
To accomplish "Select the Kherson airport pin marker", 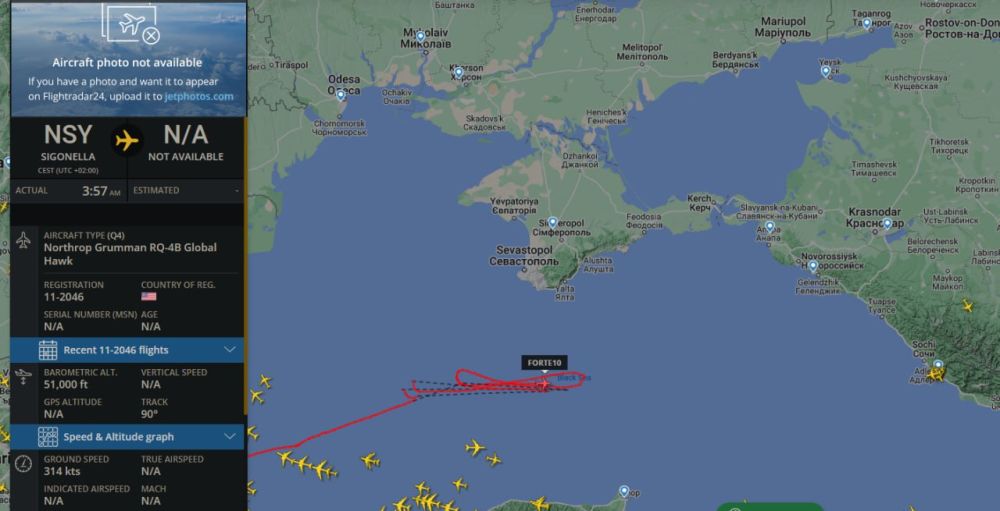I will click(458, 73).
